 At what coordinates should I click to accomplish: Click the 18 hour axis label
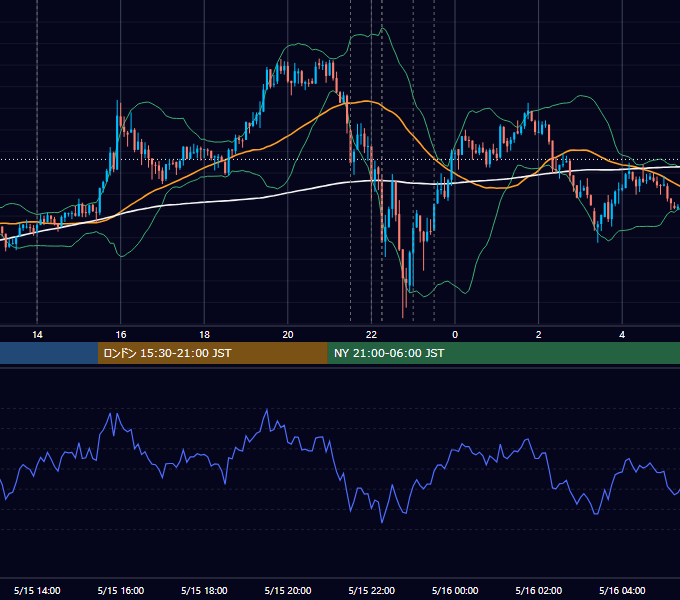(204, 335)
